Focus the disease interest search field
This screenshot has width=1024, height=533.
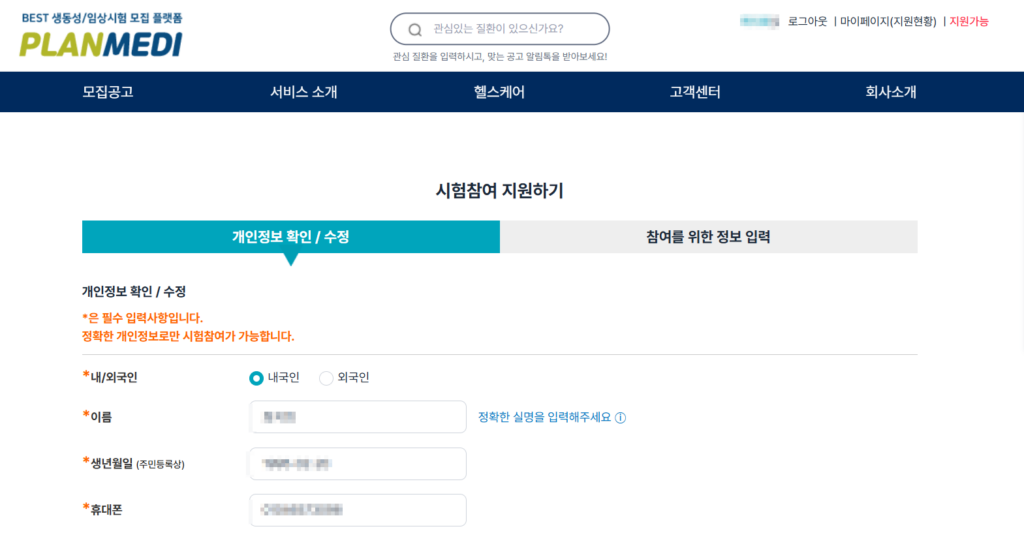pos(500,29)
